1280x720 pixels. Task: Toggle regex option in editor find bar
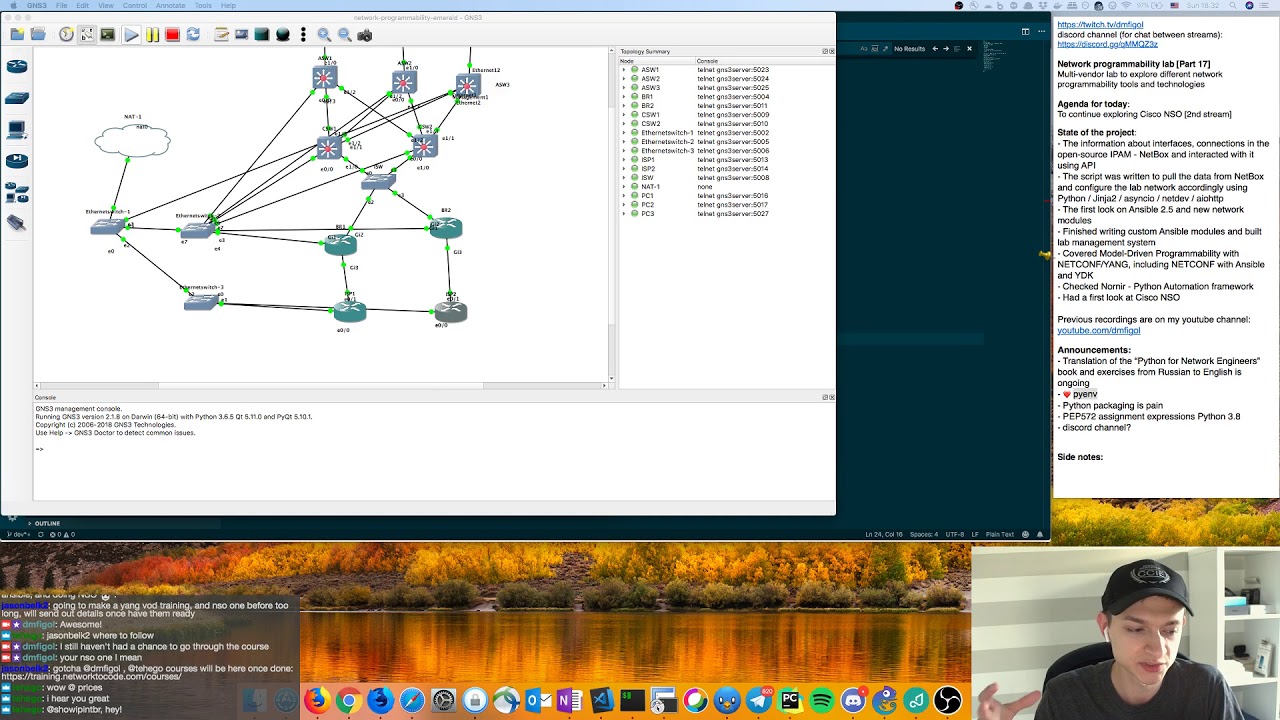[886, 48]
